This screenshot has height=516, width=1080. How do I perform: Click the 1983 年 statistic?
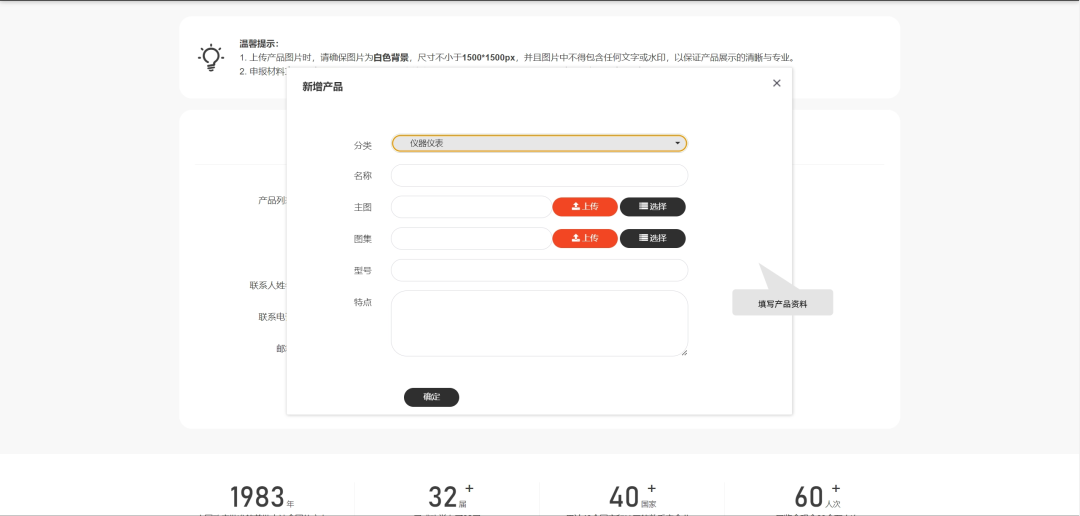click(262, 497)
